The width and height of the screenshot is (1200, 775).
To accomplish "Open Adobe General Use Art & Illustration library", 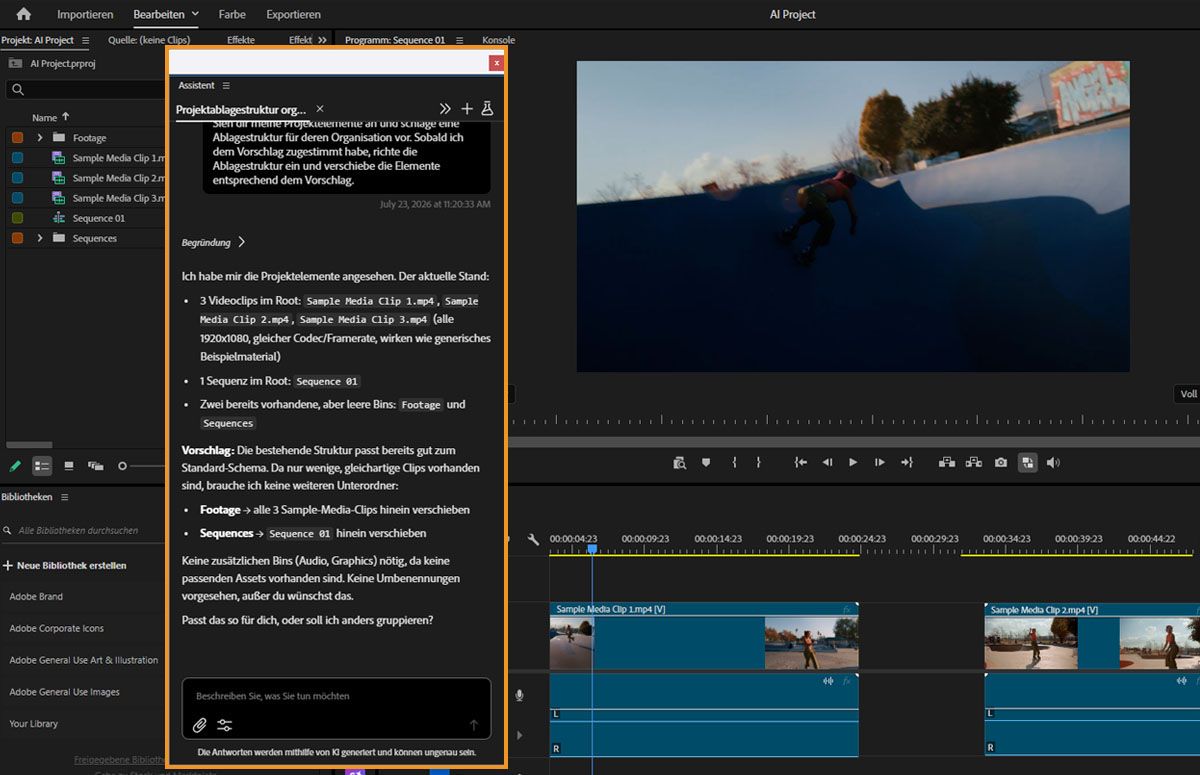I will point(84,660).
